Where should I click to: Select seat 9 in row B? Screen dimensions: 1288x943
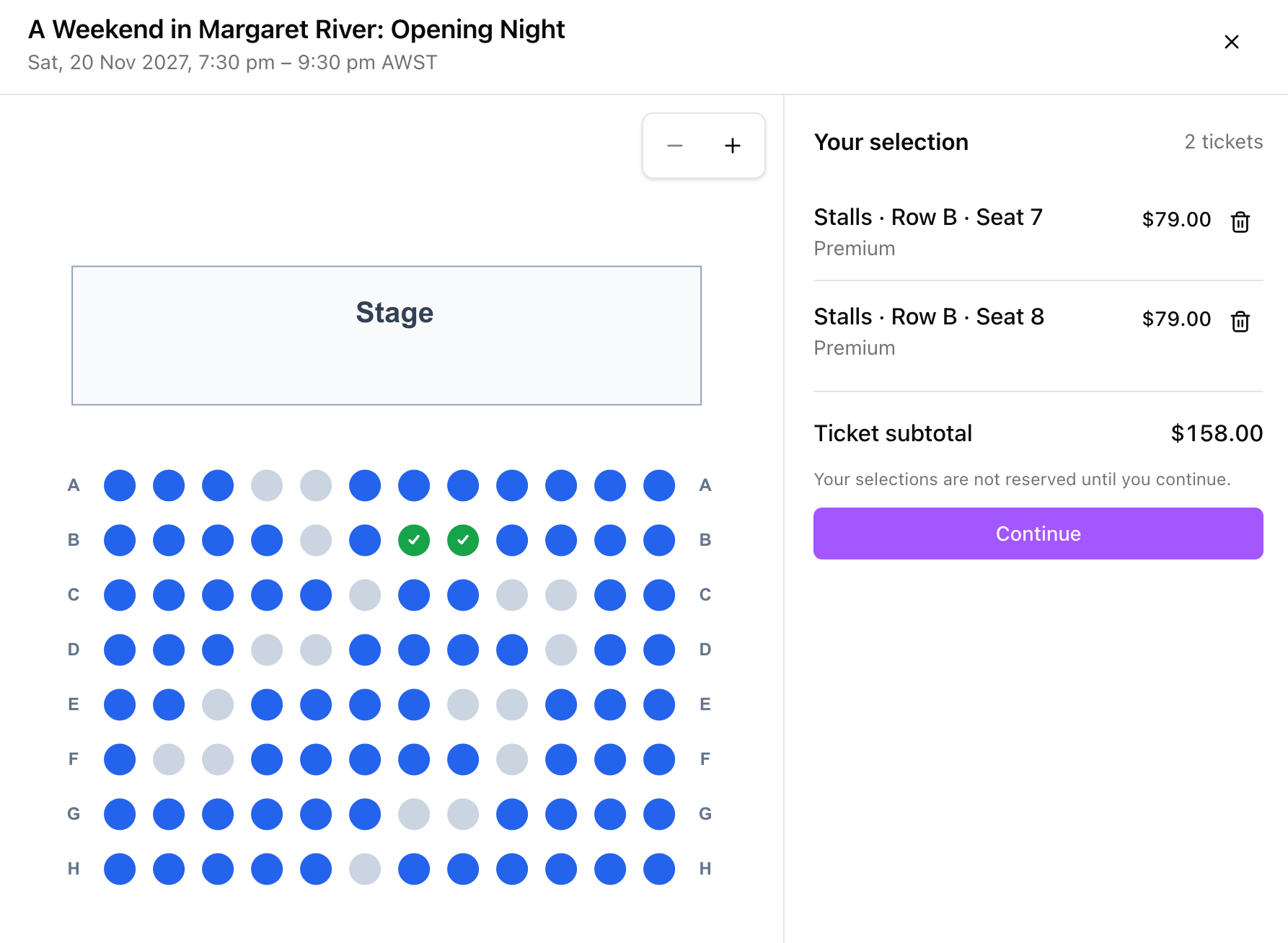click(512, 540)
